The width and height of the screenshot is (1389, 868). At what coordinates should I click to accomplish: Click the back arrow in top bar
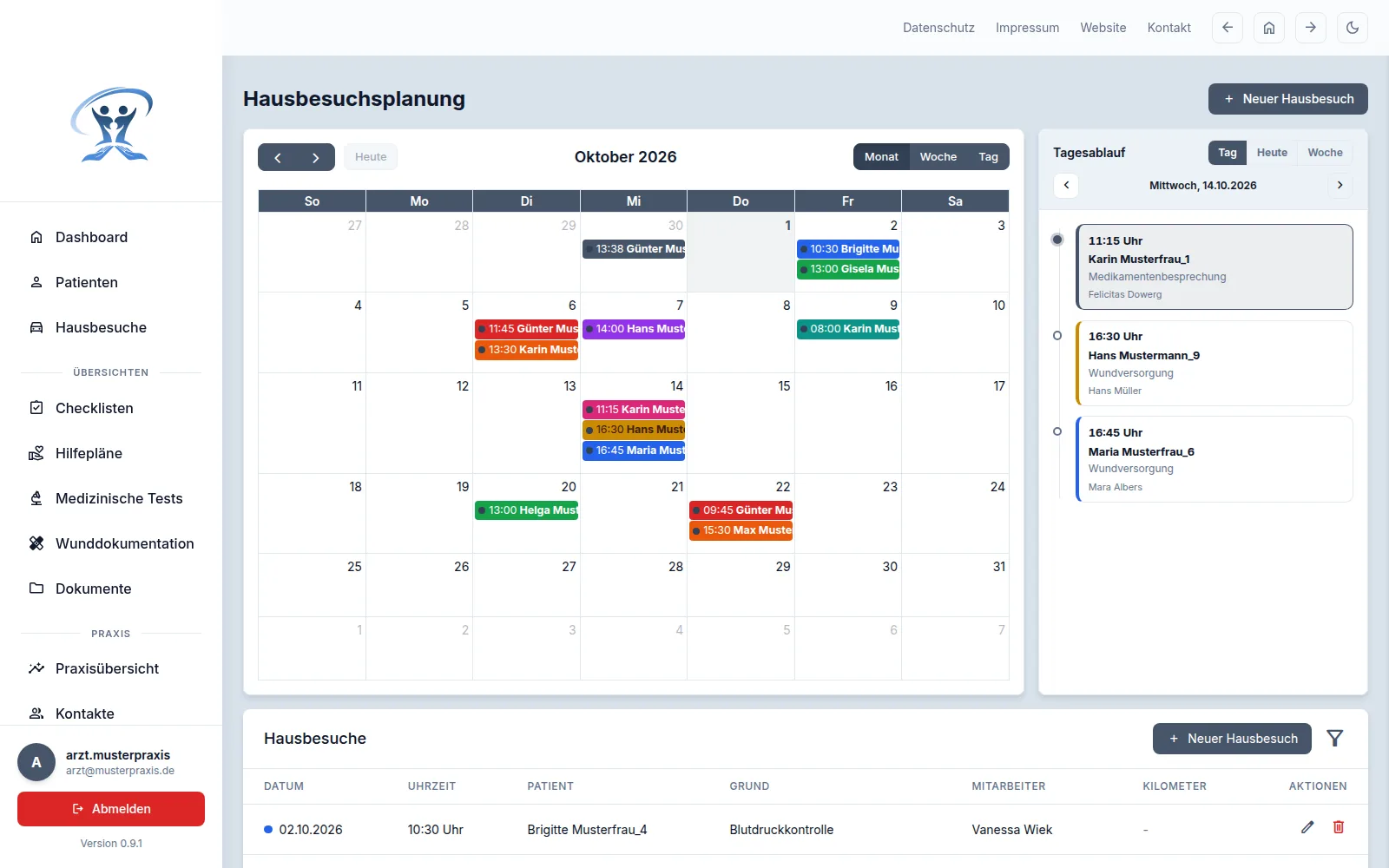pyautogui.click(x=1227, y=28)
